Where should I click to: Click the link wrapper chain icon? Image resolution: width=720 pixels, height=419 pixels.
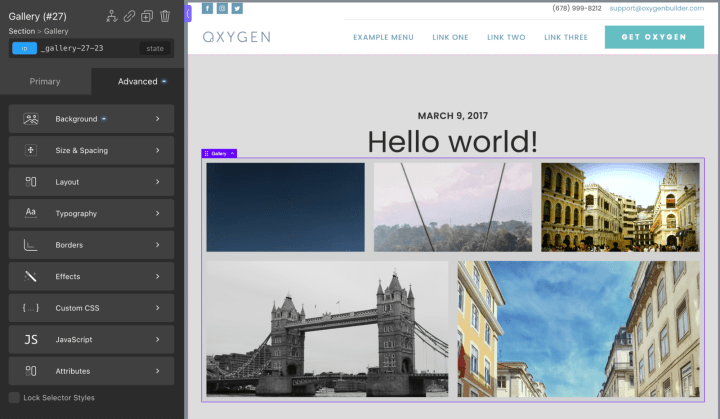click(x=129, y=16)
